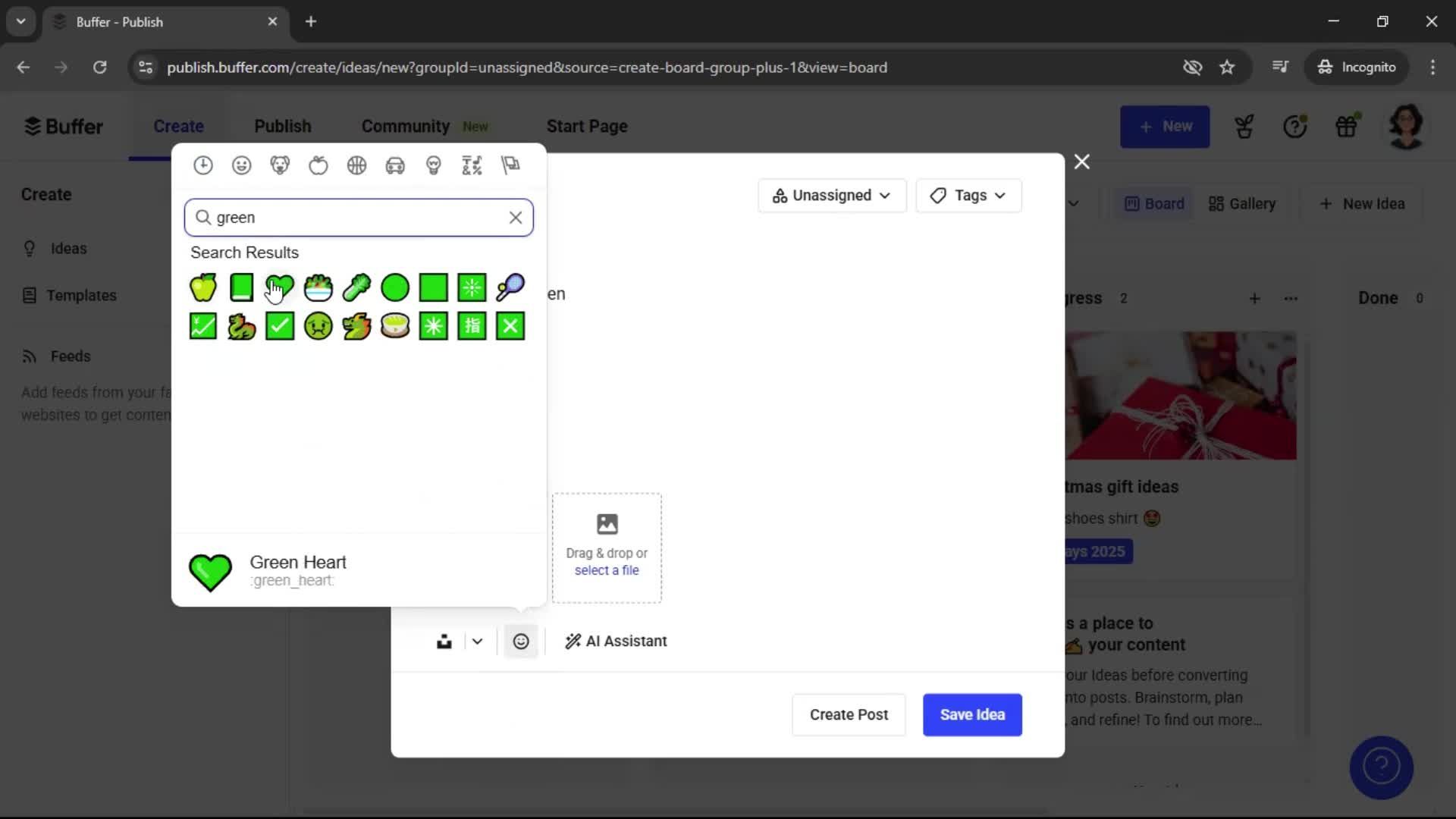
Task: Switch to the Gallery view tab
Action: 1241,203
